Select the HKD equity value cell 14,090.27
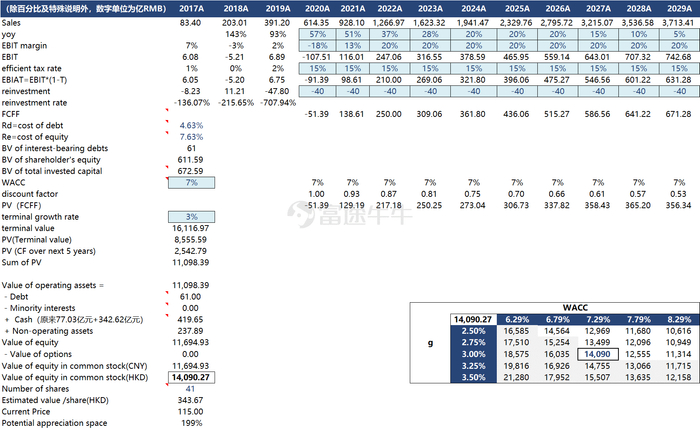Screen dimensions: 700x429 192,377
